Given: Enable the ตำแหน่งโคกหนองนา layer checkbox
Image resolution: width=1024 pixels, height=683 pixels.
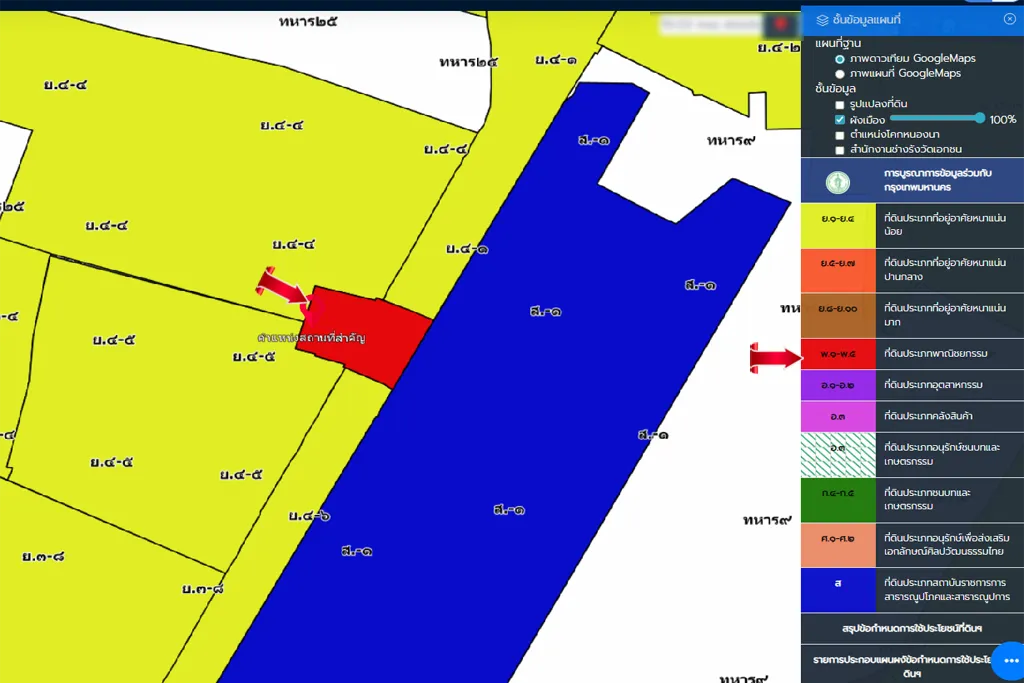Looking at the screenshot, I should coord(840,134).
